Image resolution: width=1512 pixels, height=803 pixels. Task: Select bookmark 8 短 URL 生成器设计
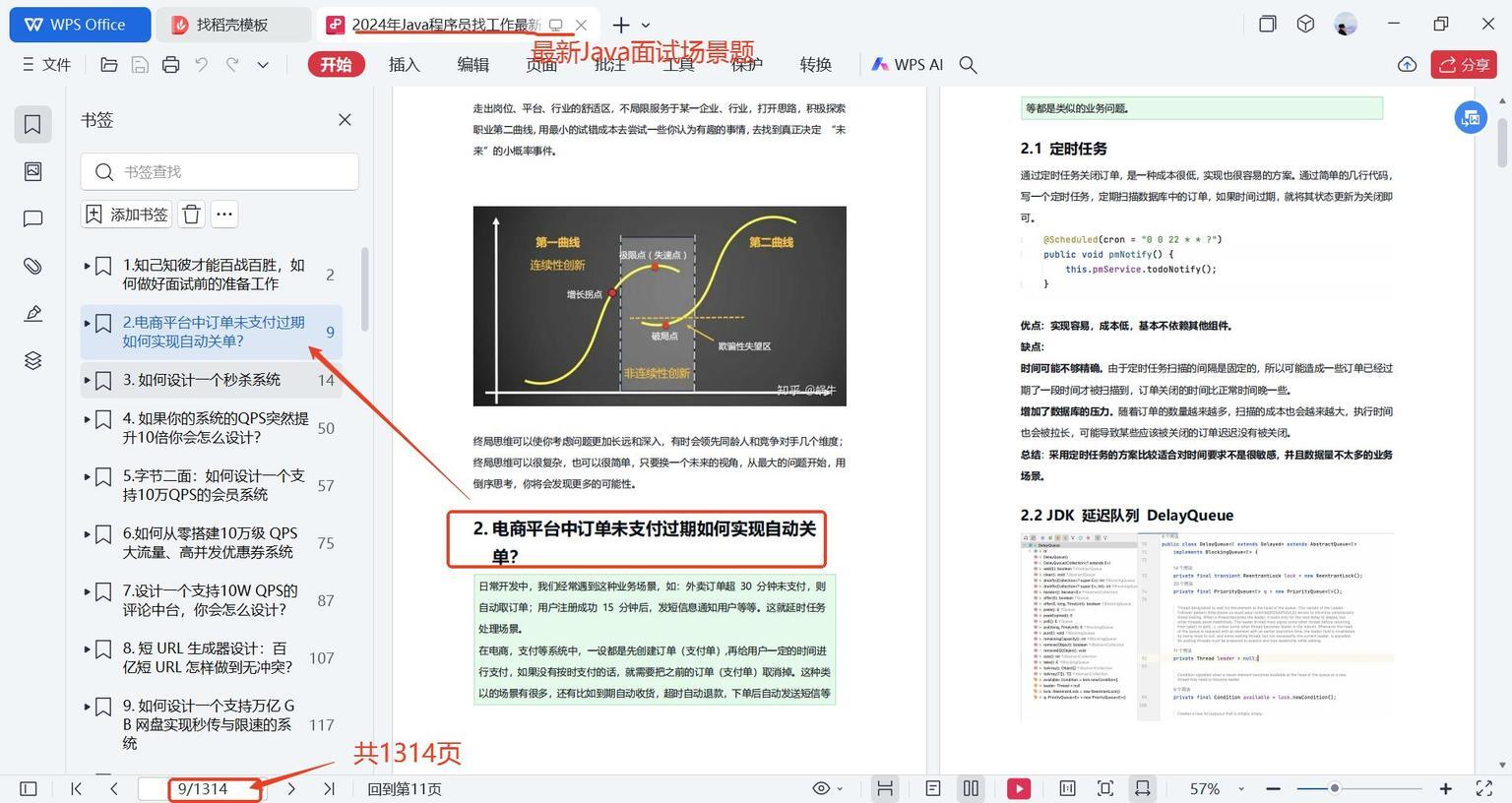[211, 658]
